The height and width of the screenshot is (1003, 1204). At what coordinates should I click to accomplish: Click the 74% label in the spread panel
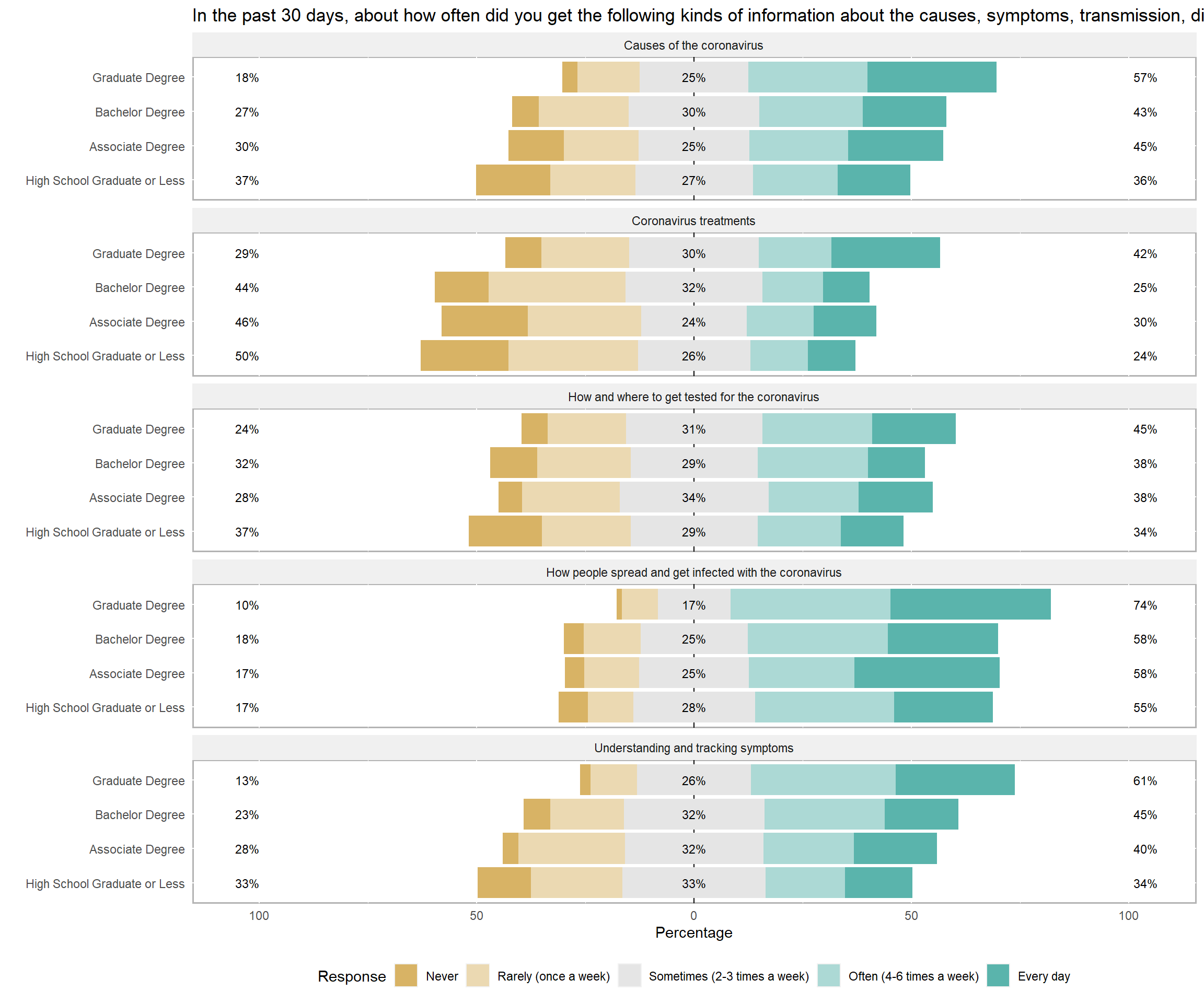tap(1145, 605)
